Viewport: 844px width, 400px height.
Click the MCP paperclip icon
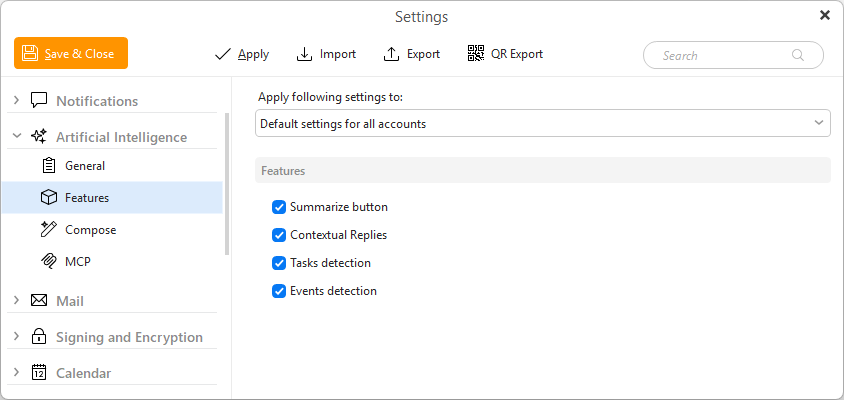(49, 262)
